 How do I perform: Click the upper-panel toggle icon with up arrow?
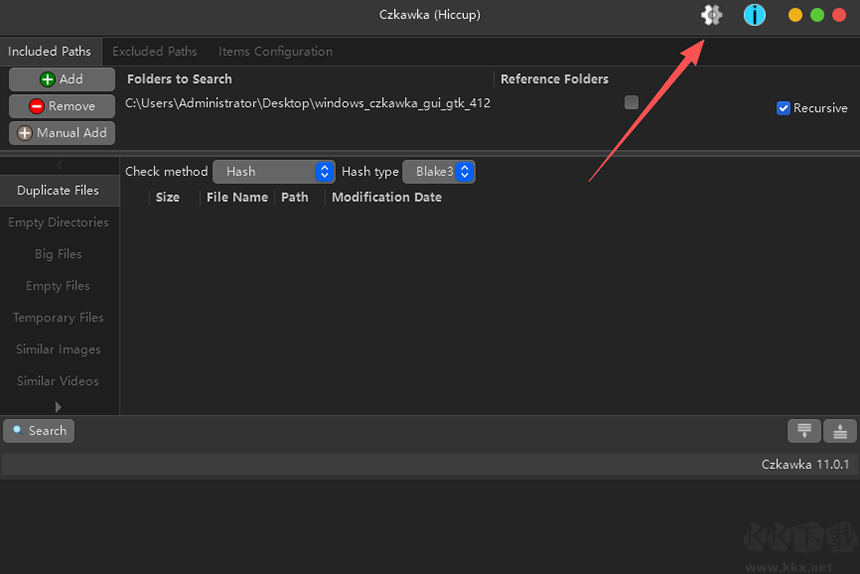pos(840,430)
